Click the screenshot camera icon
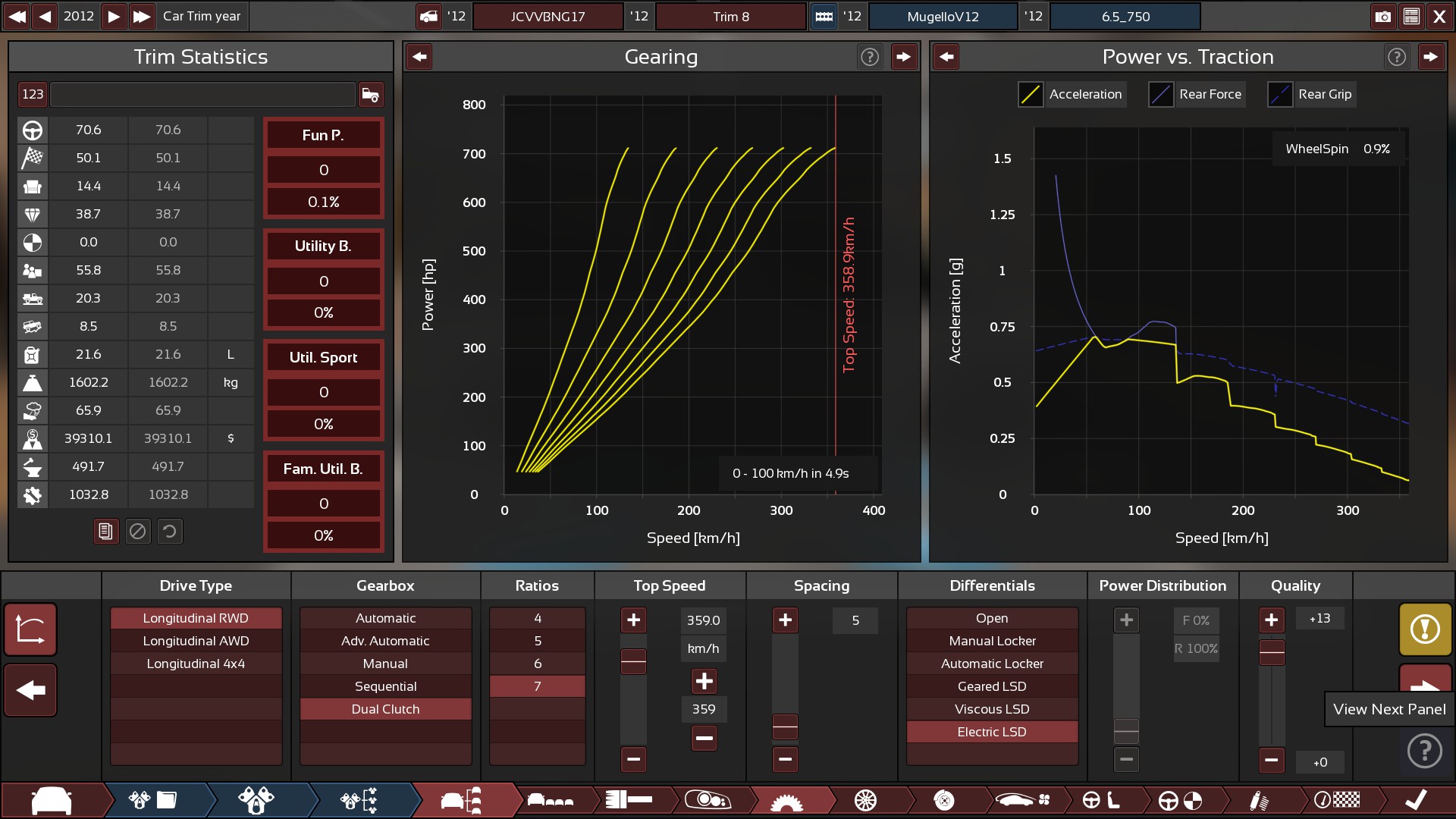Image resolution: width=1456 pixels, height=819 pixels. 1382,16
